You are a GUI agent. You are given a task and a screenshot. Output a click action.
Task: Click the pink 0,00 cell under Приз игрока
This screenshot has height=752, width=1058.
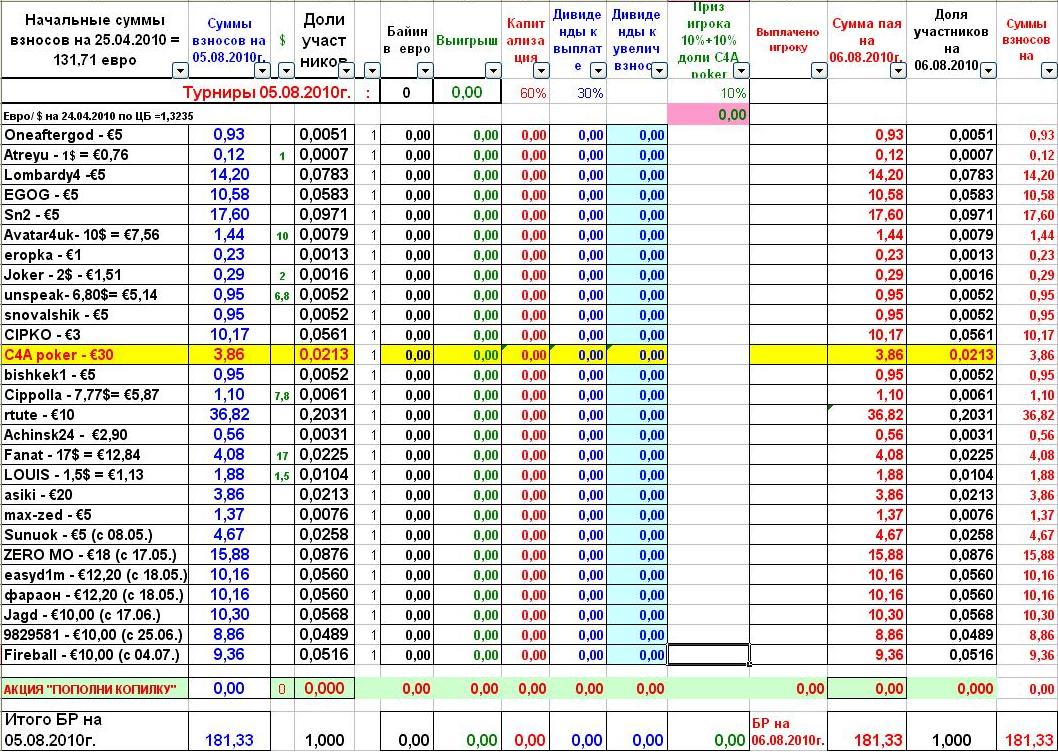708,115
